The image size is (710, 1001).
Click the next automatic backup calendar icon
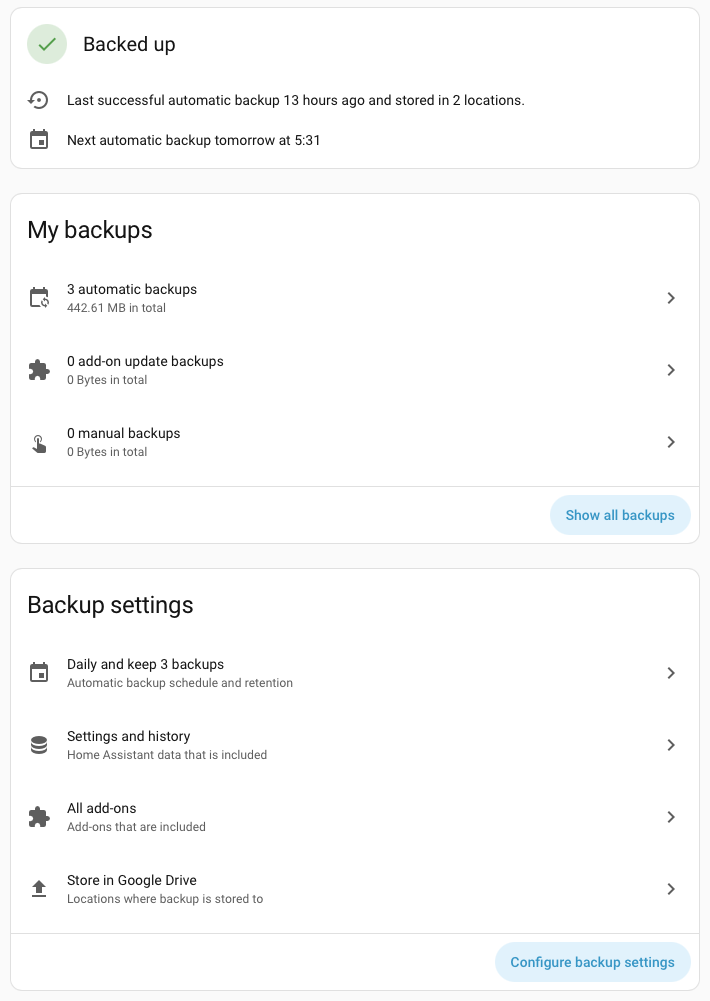(39, 140)
